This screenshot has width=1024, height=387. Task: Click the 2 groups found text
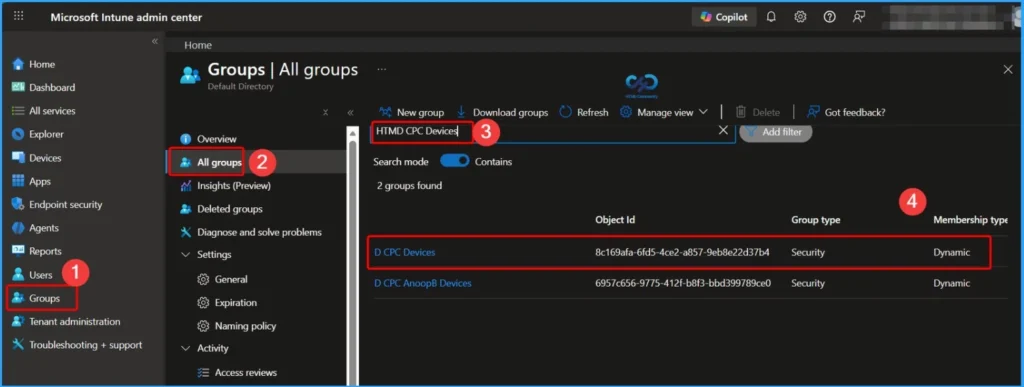[x=409, y=186]
